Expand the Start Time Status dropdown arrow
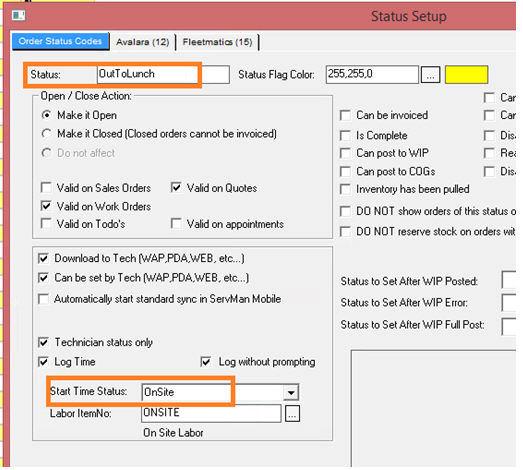Screen dimensions: 523x470 coord(291,393)
